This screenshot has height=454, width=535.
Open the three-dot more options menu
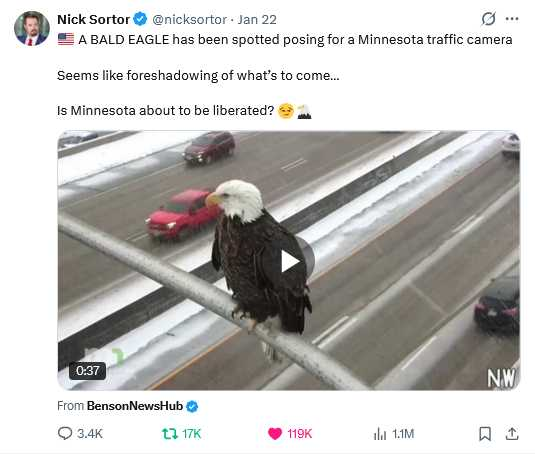point(512,19)
